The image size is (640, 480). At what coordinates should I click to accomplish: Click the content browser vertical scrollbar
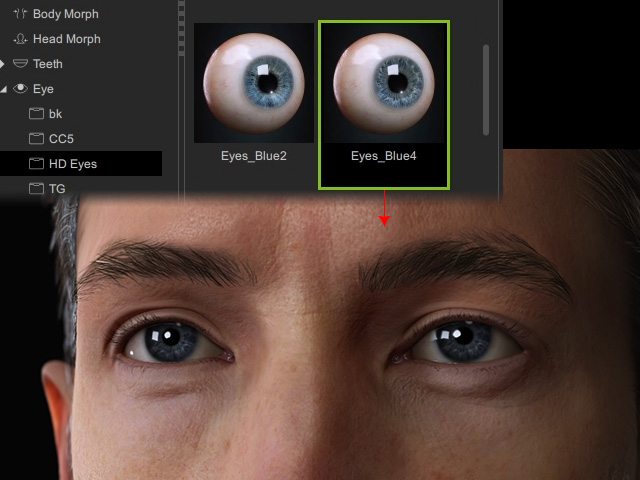[x=486, y=90]
